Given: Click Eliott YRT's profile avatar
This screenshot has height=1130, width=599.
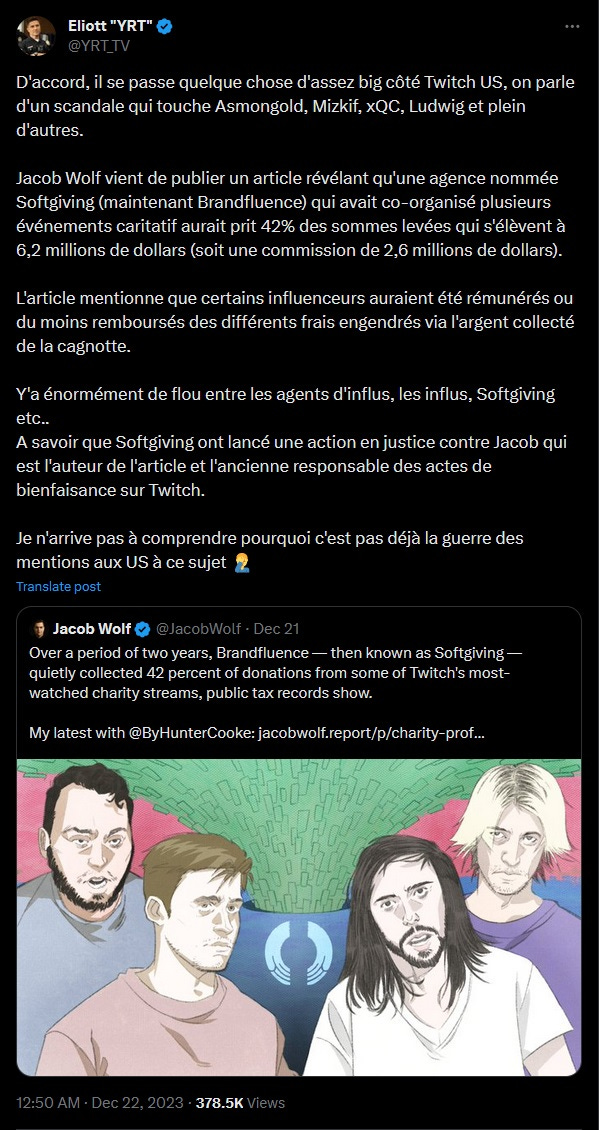Looking at the screenshot, I should point(36,35).
